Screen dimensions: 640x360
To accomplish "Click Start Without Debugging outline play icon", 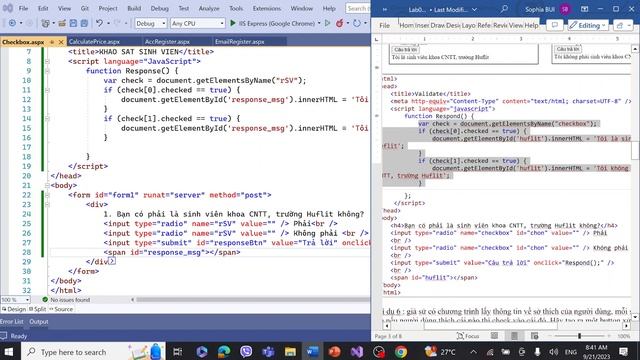I will (327, 23).
